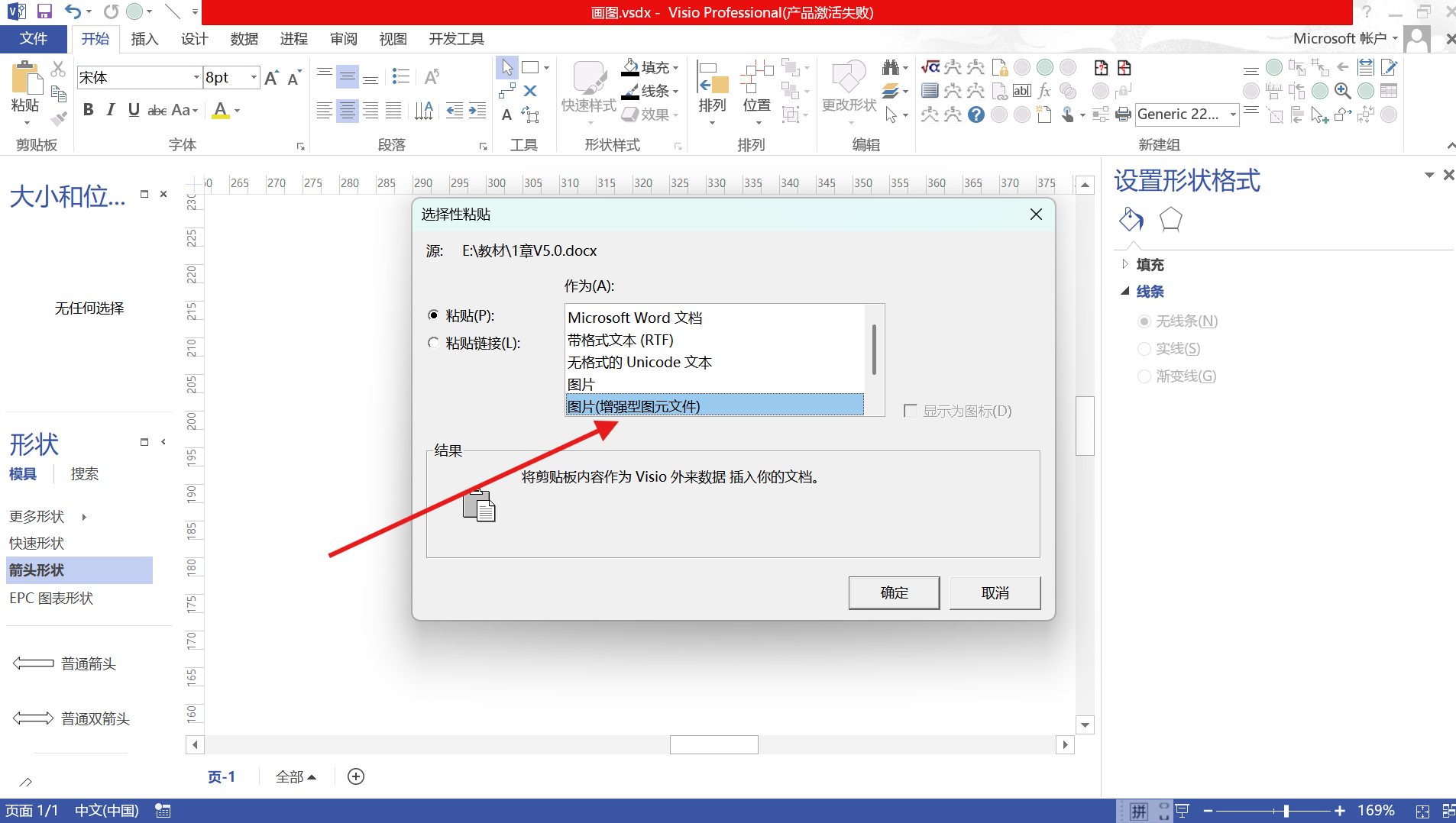Collapse the Line section in format pane
The width and height of the screenshot is (1456, 823).
[x=1124, y=291]
